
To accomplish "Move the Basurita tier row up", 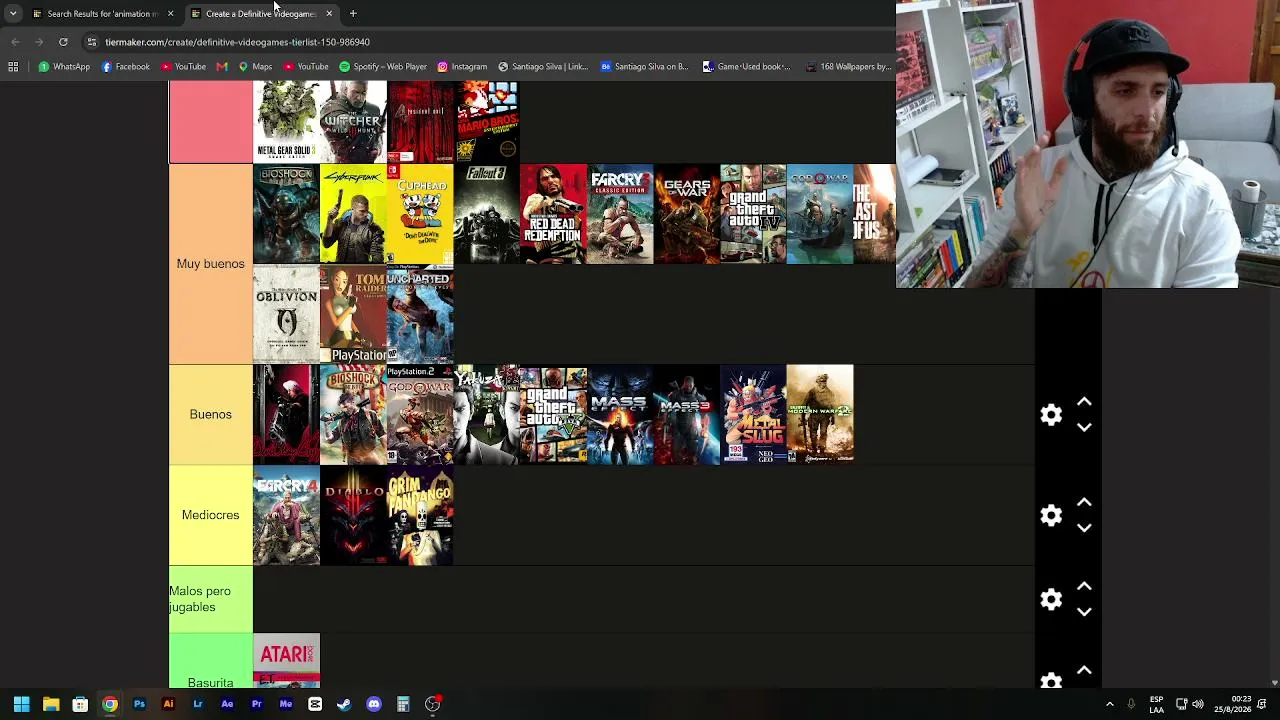I will coord(1084,670).
